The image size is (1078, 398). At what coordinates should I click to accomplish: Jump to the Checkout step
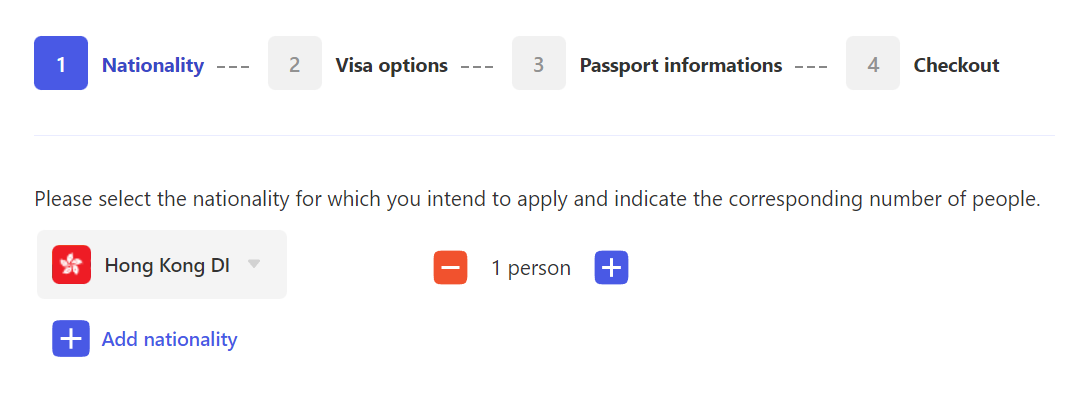(956, 65)
